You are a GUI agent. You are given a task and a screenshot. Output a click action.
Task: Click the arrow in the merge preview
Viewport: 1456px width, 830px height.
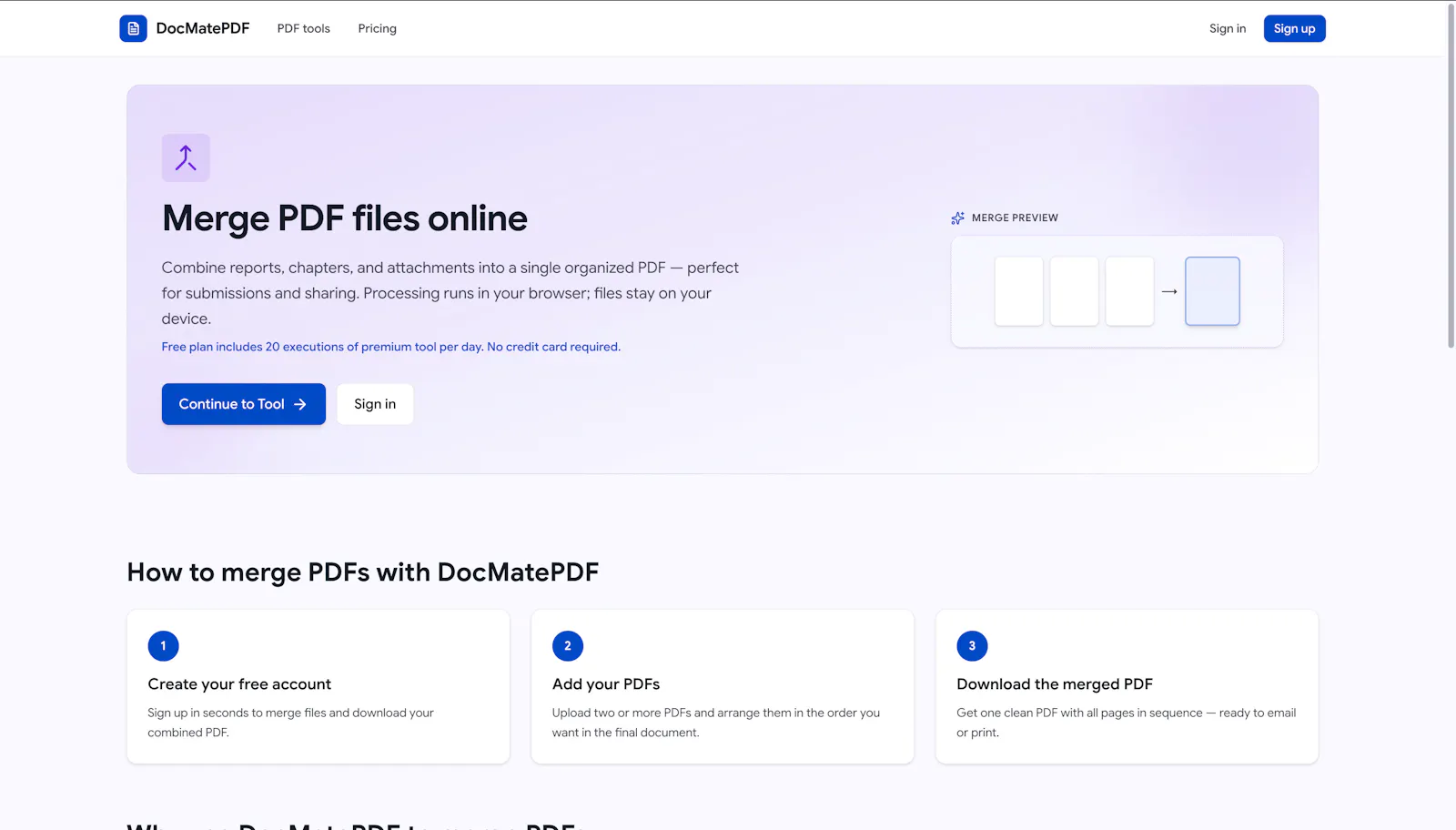[x=1169, y=291]
